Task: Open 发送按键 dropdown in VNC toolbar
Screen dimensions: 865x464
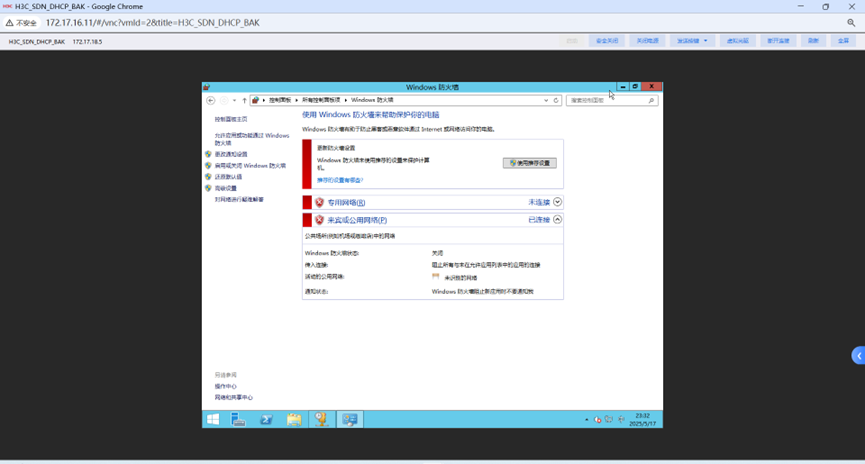Action: coord(692,41)
